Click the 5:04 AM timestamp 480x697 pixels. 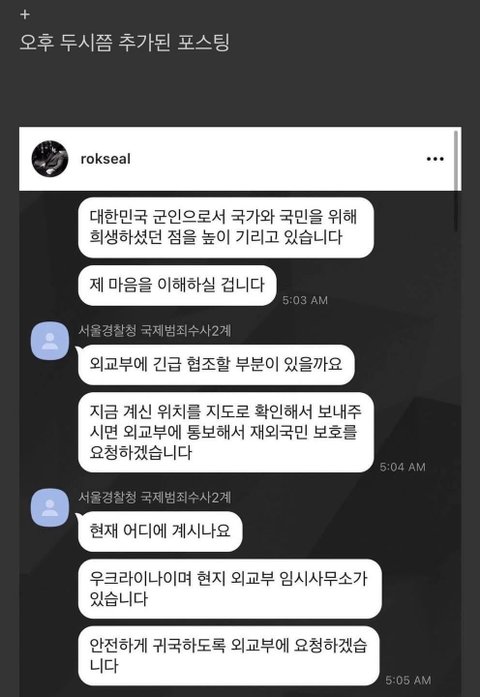pyautogui.click(x=402, y=467)
